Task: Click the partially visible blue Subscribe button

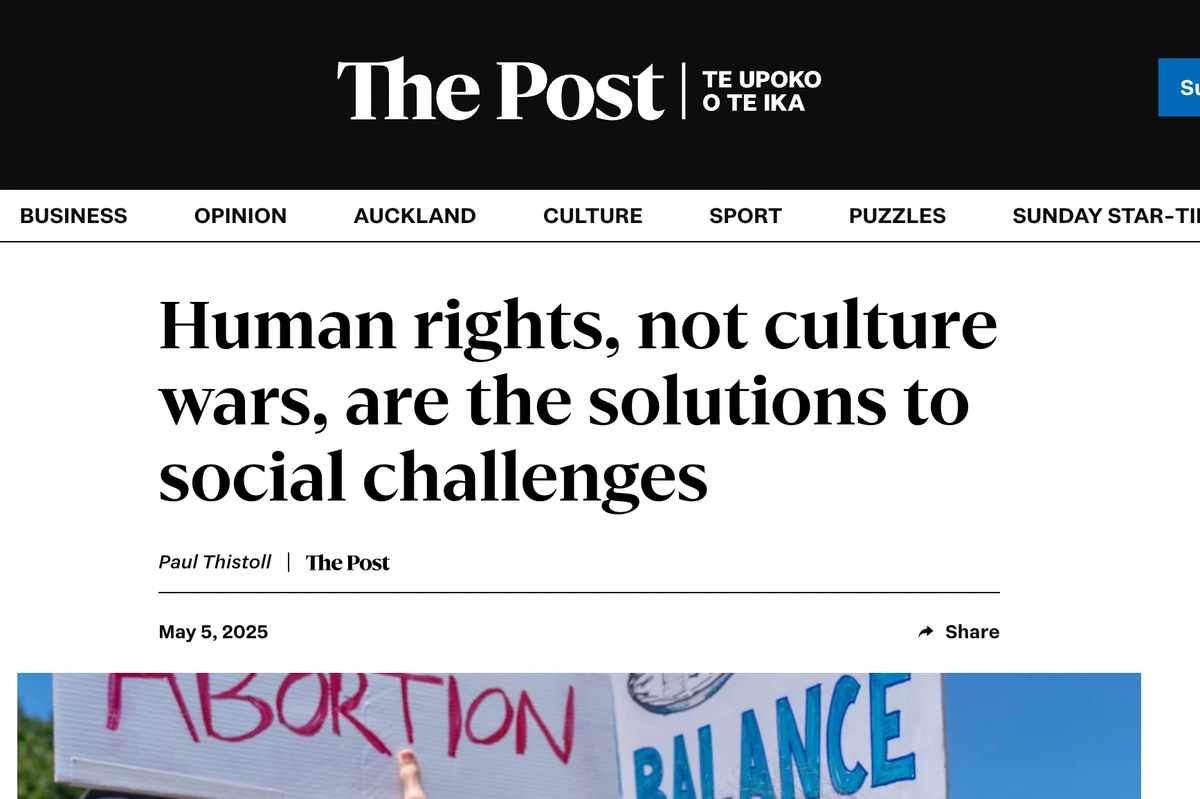Action: pyautogui.click(x=1179, y=88)
